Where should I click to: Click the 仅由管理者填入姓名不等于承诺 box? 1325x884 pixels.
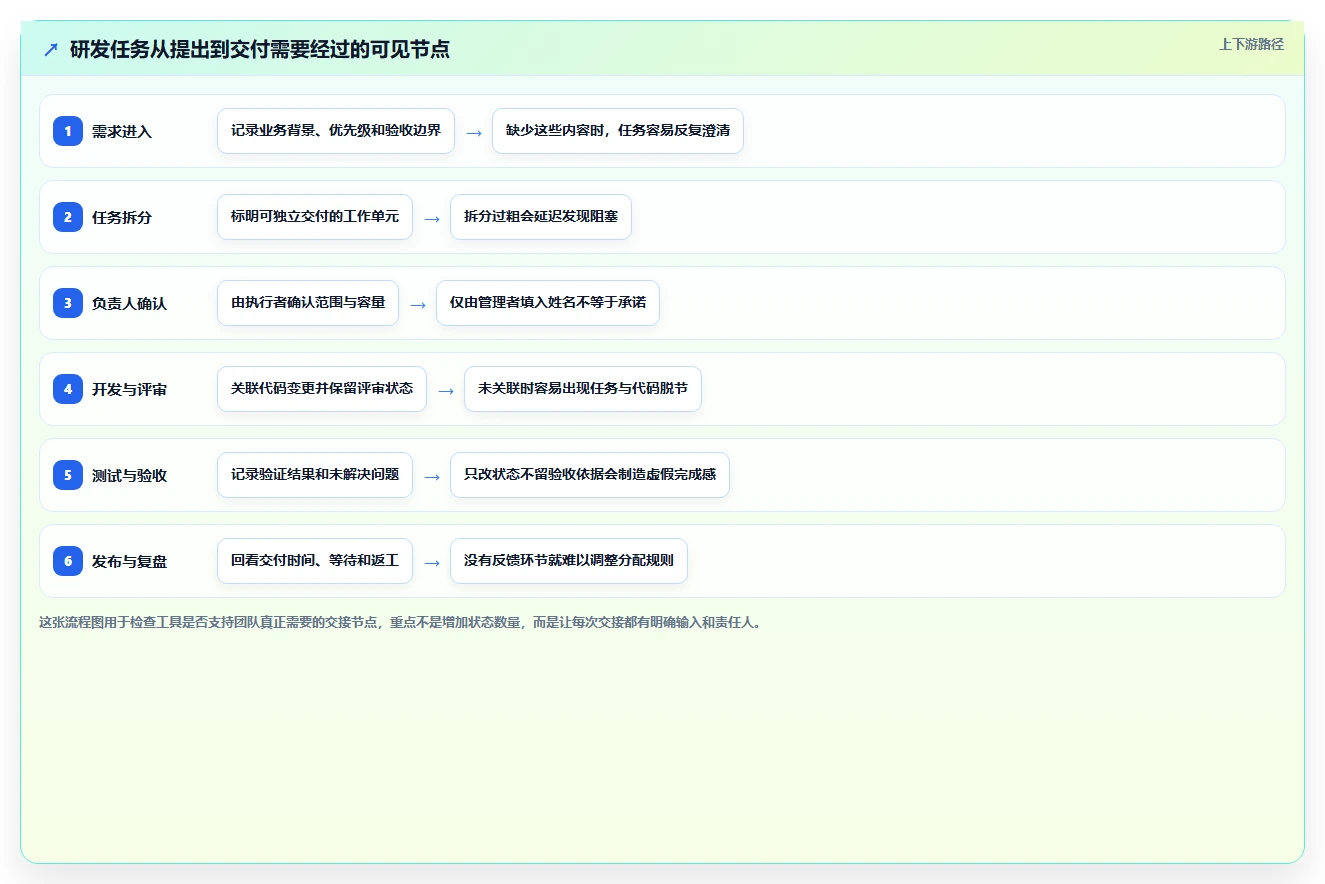pyautogui.click(x=548, y=303)
